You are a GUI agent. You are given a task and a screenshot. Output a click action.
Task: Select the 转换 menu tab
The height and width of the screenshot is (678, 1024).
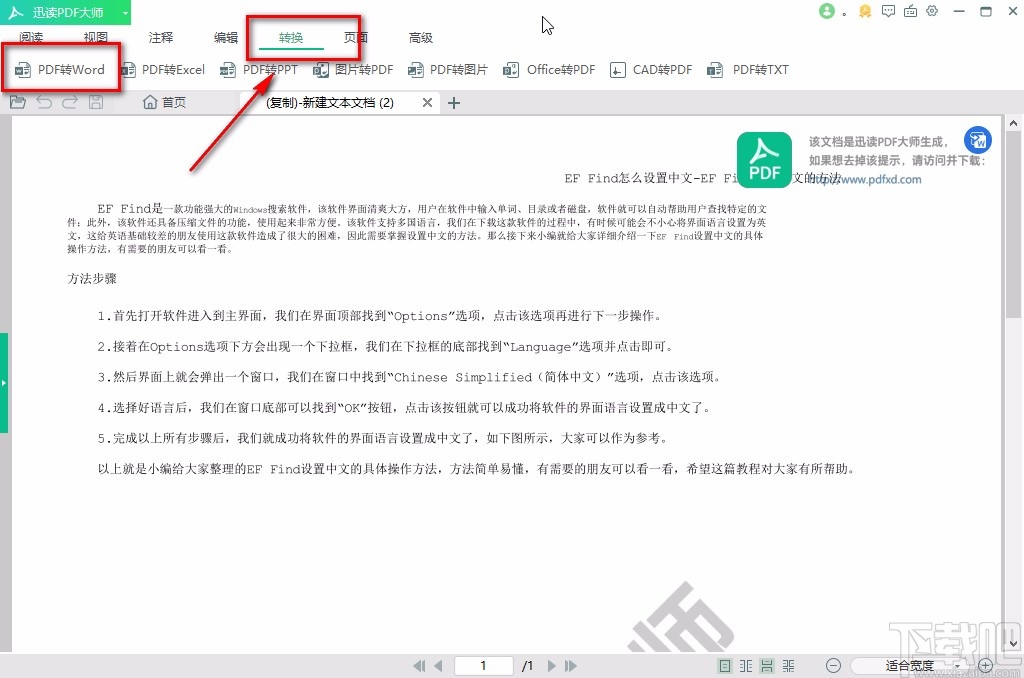coord(291,37)
